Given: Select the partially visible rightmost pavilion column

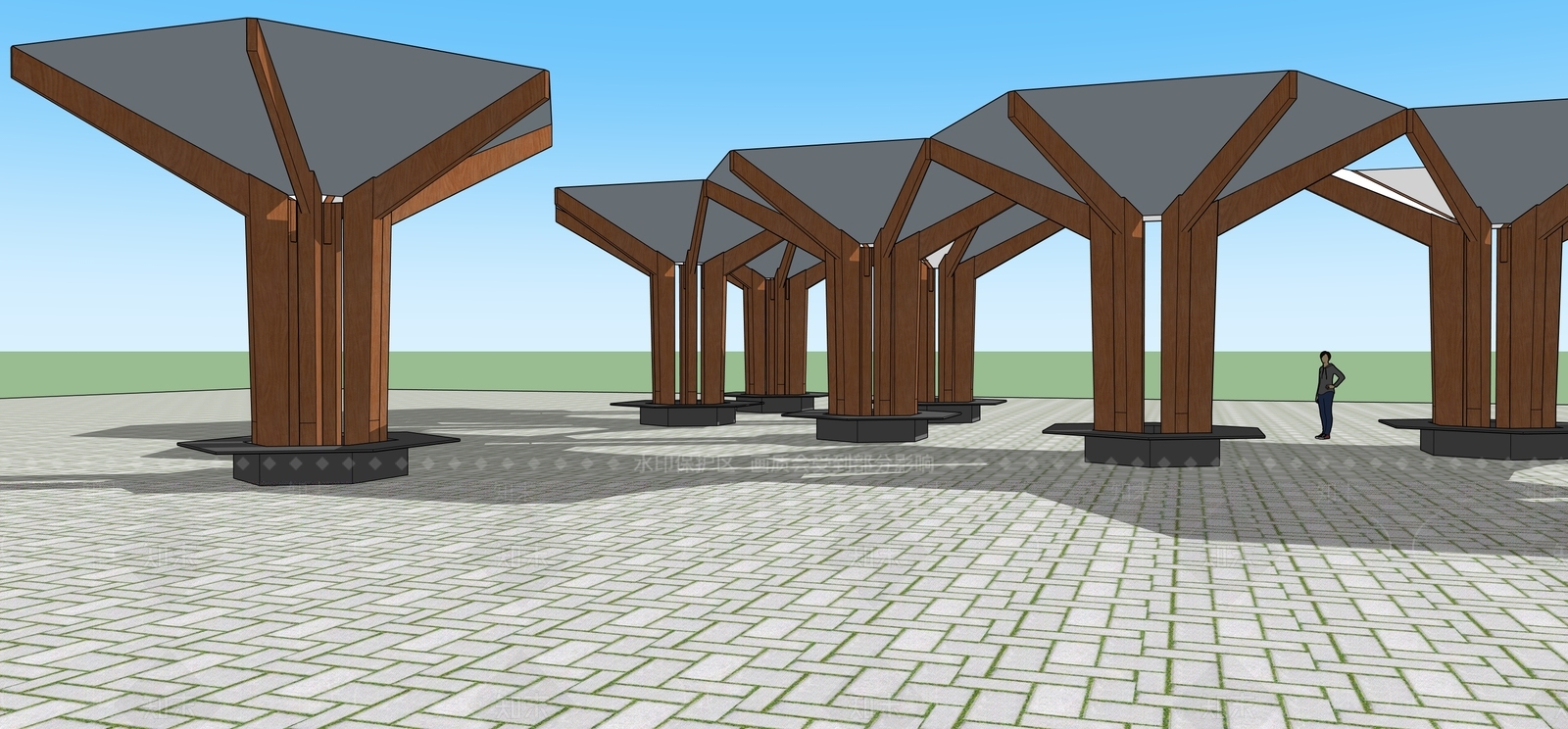Looking at the screenshot, I should (1499, 323).
